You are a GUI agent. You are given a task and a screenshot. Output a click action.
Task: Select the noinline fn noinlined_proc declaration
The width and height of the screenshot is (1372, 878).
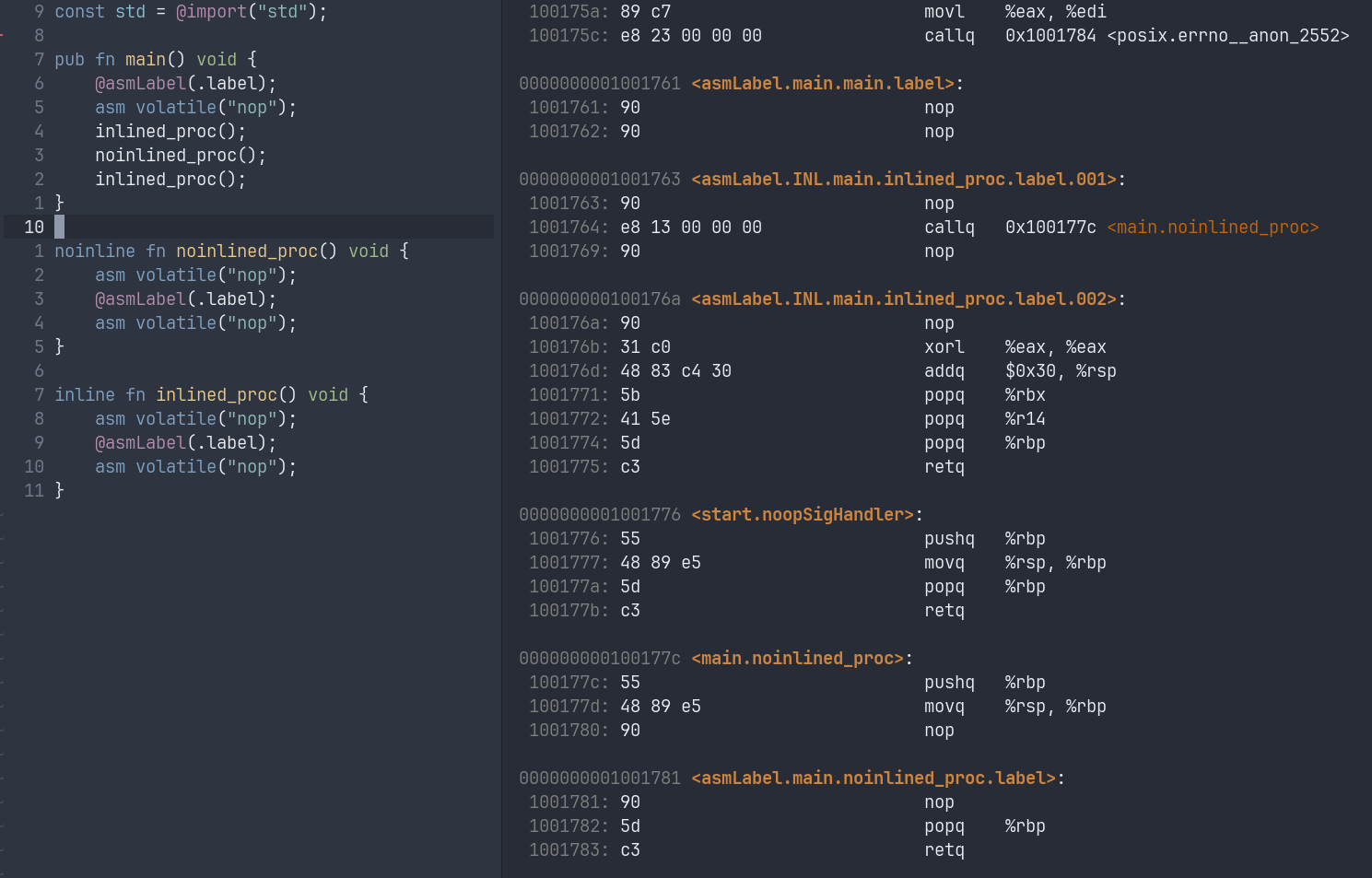[x=230, y=252]
